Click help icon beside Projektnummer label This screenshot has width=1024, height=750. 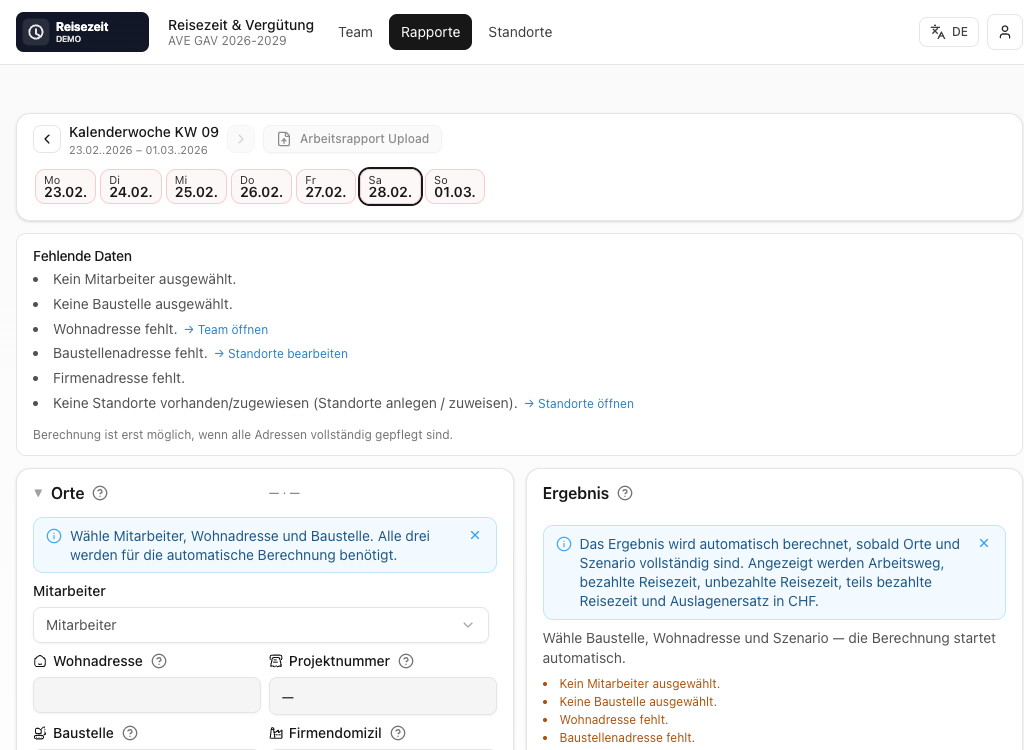[406, 661]
